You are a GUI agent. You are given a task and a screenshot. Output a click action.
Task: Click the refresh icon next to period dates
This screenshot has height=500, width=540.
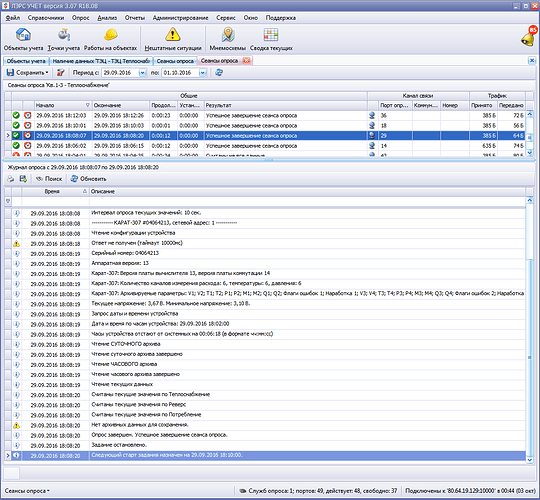coord(219,72)
